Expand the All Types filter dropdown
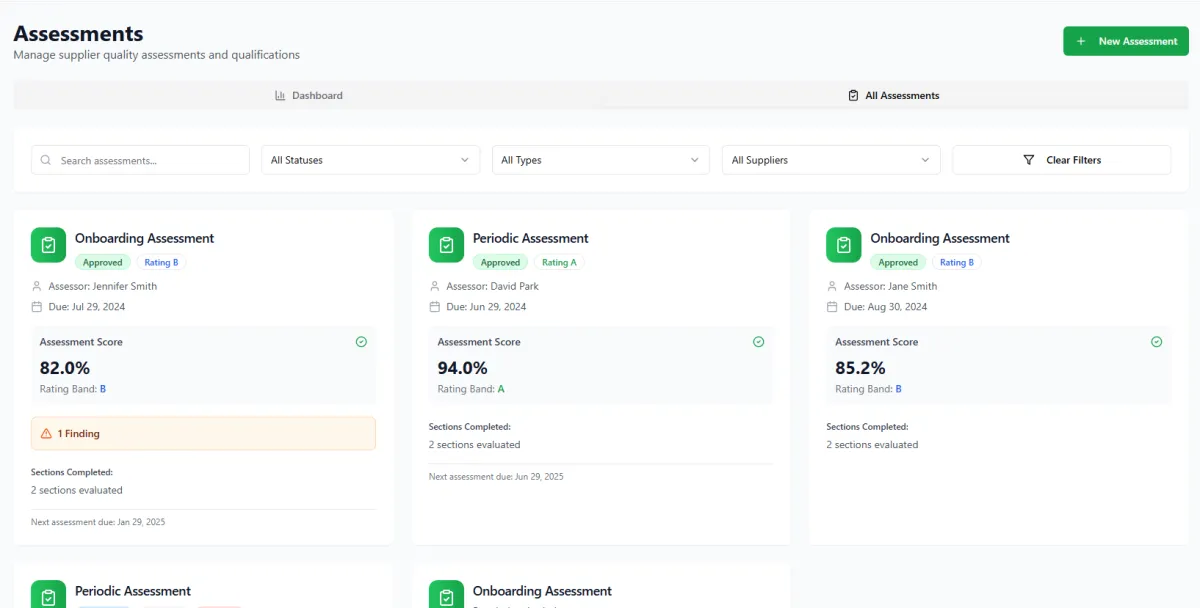This screenshot has width=1200, height=608. point(600,160)
